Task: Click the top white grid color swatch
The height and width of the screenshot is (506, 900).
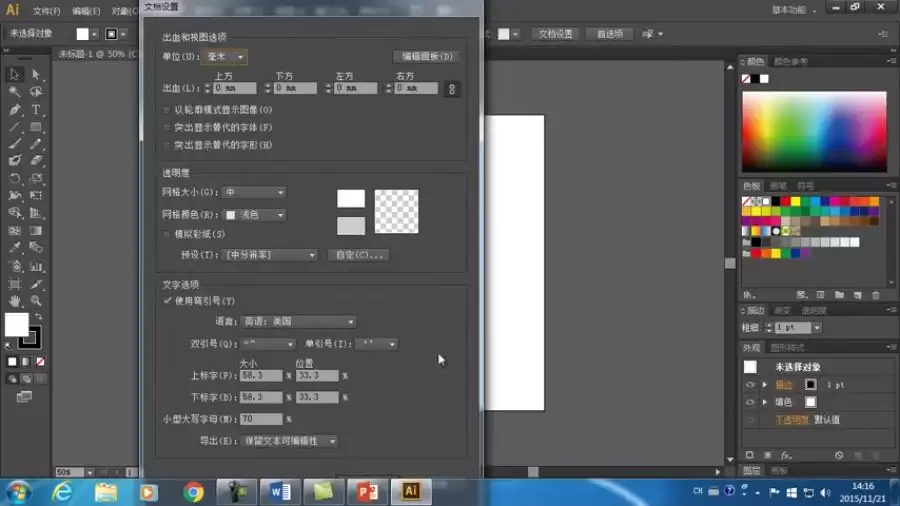Action: click(x=351, y=198)
